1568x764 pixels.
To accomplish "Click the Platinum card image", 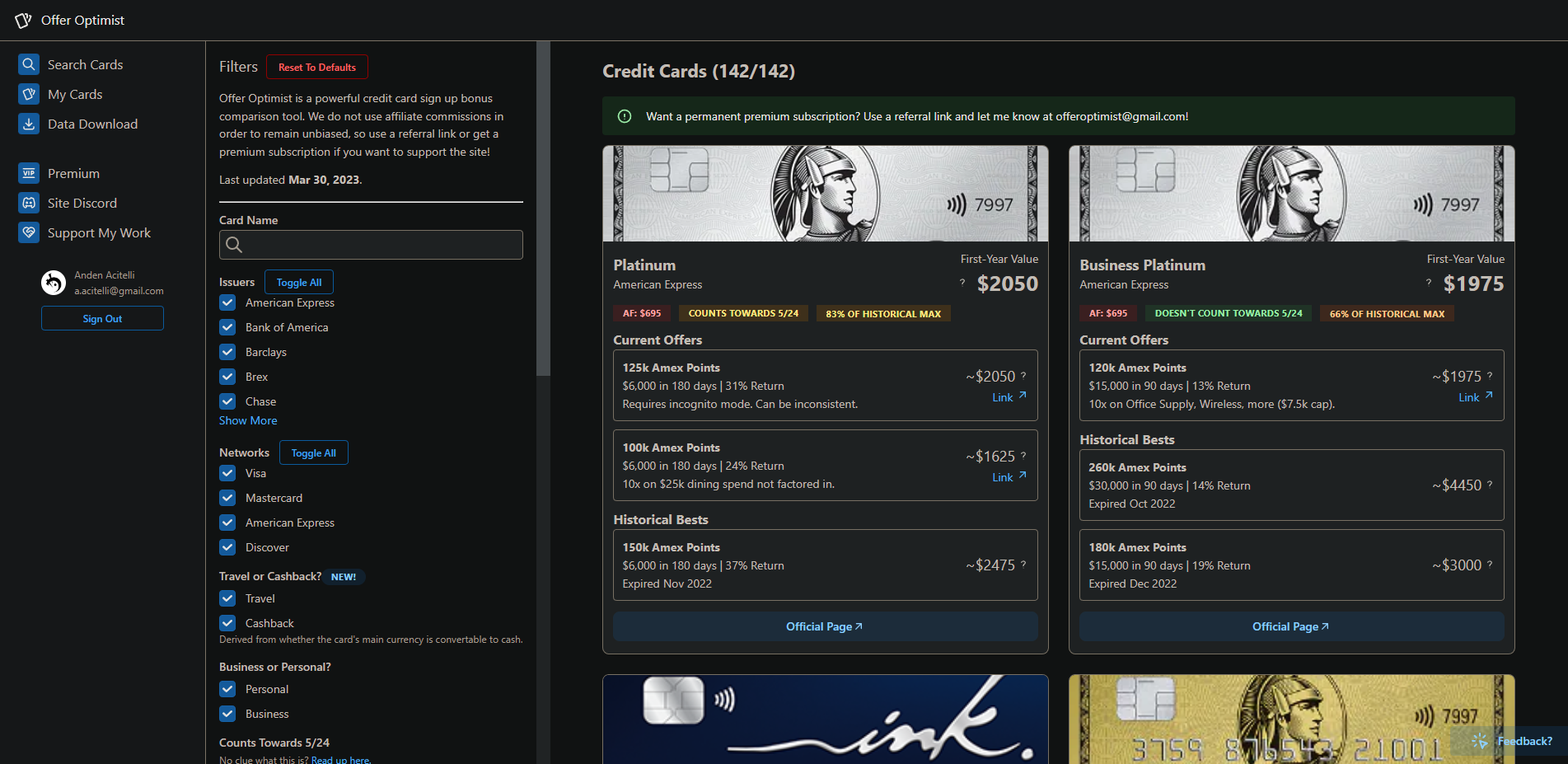I will pyautogui.click(x=826, y=194).
